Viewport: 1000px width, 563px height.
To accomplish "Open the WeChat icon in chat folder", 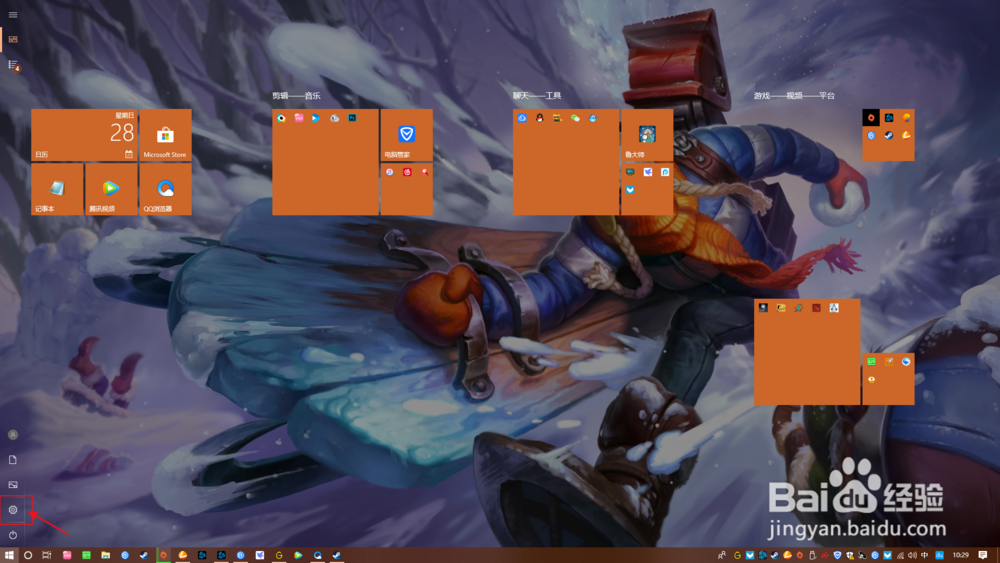I will 575,118.
